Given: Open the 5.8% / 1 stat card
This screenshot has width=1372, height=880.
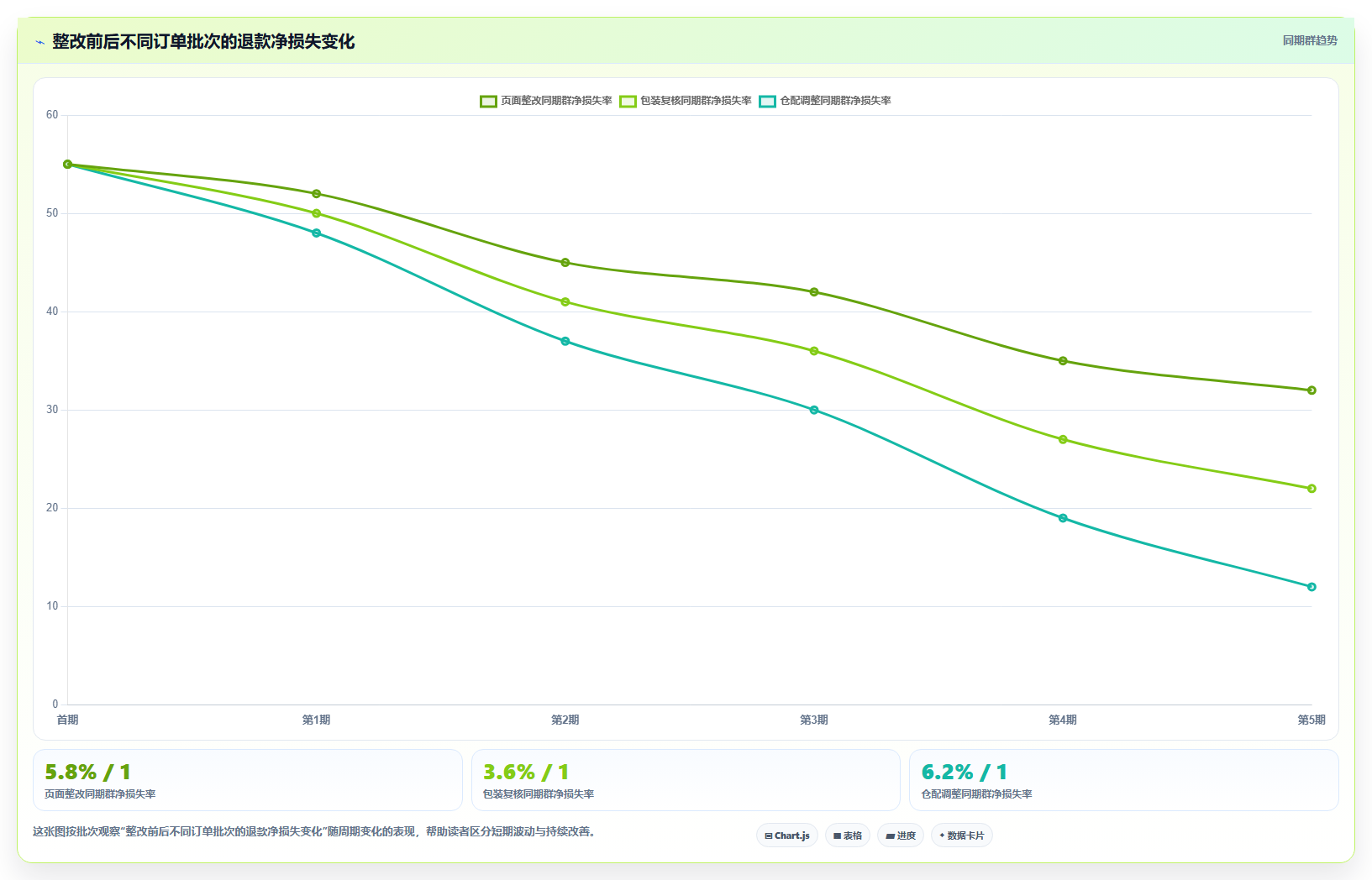Looking at the screenshot, I should point(248,780).
